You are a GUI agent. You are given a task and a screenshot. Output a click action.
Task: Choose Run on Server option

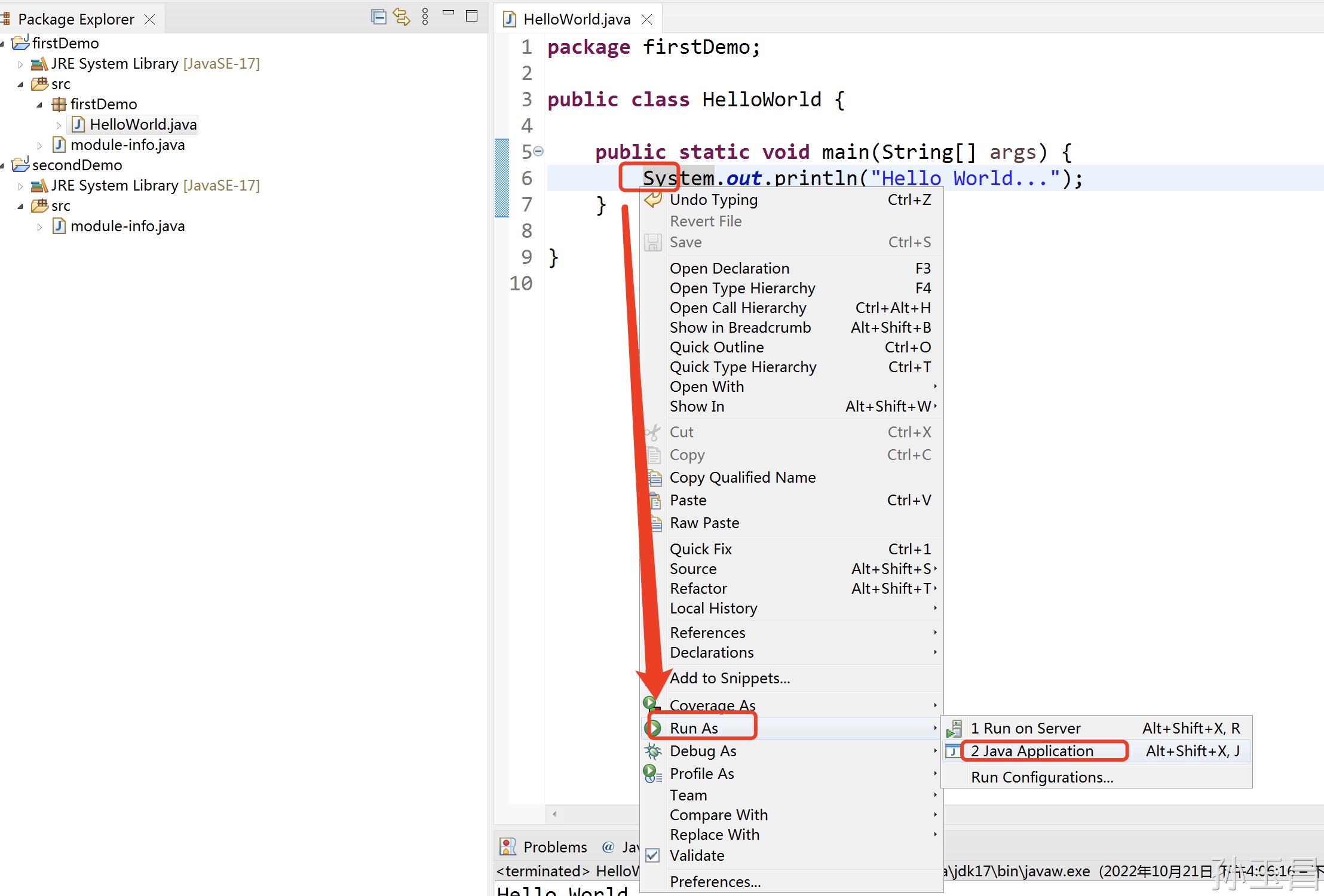[x=1025, y=728]
